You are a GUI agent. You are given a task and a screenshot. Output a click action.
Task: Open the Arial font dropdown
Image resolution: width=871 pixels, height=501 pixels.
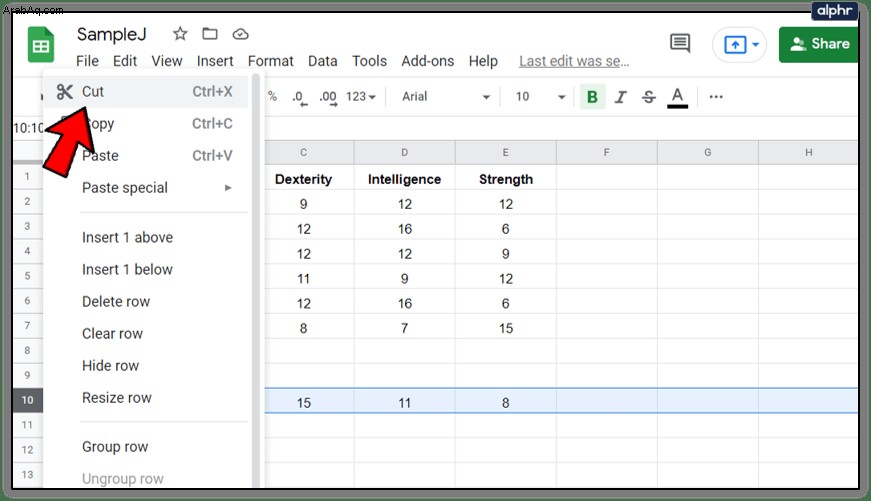tap(445, 97)
